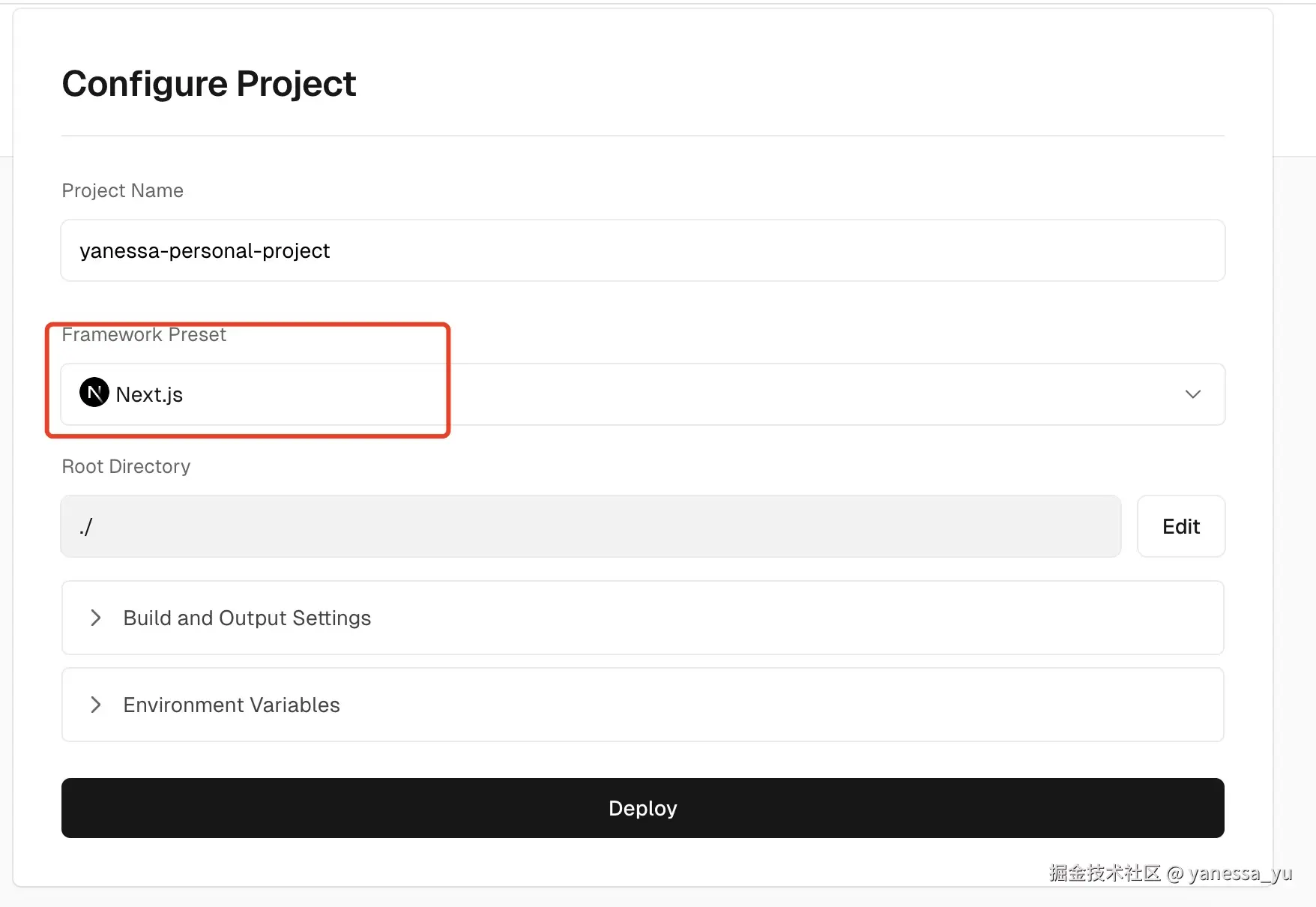Click the Next.js logo icon
Image resolution: width=1316 pixels, height=907 pixels.
tap(94, 393)
